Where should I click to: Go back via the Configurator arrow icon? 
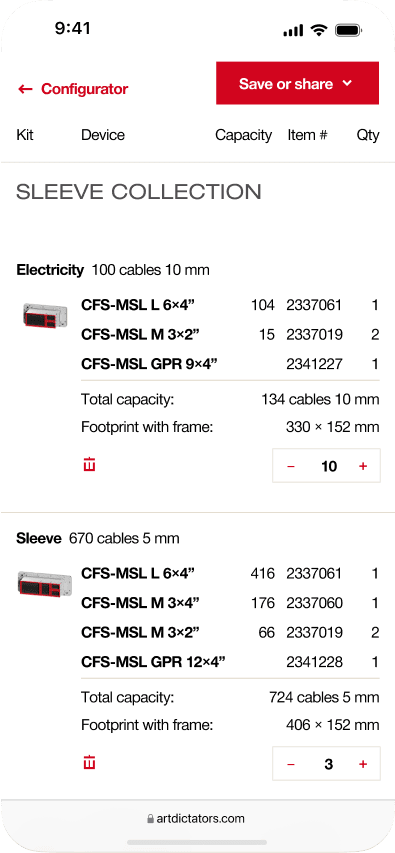tap(25, 89)
